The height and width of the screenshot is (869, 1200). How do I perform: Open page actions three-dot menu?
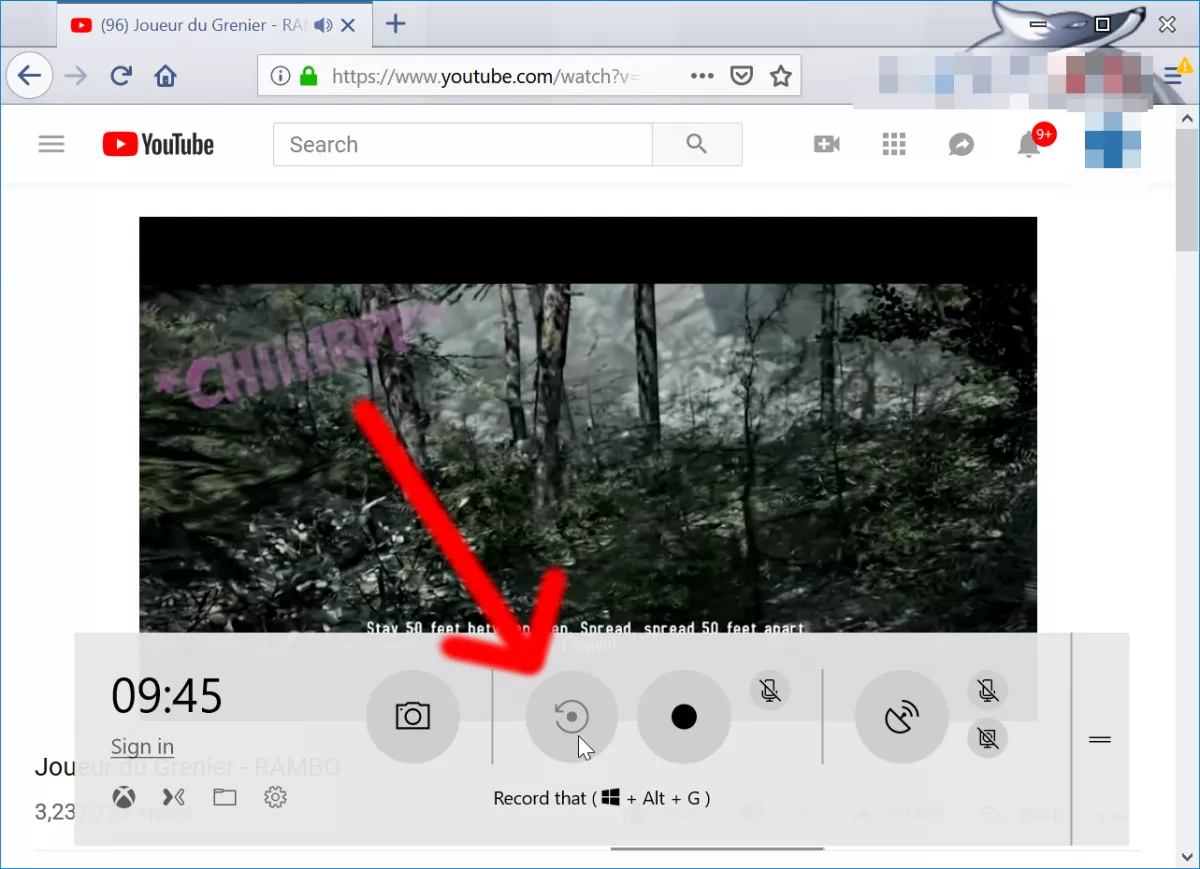coord(703,76)
